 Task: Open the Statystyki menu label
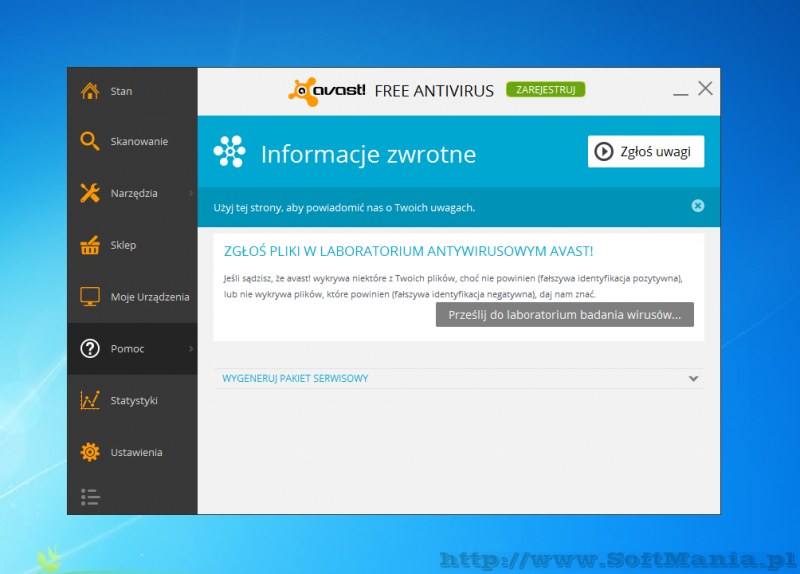(x=134, y=401)
